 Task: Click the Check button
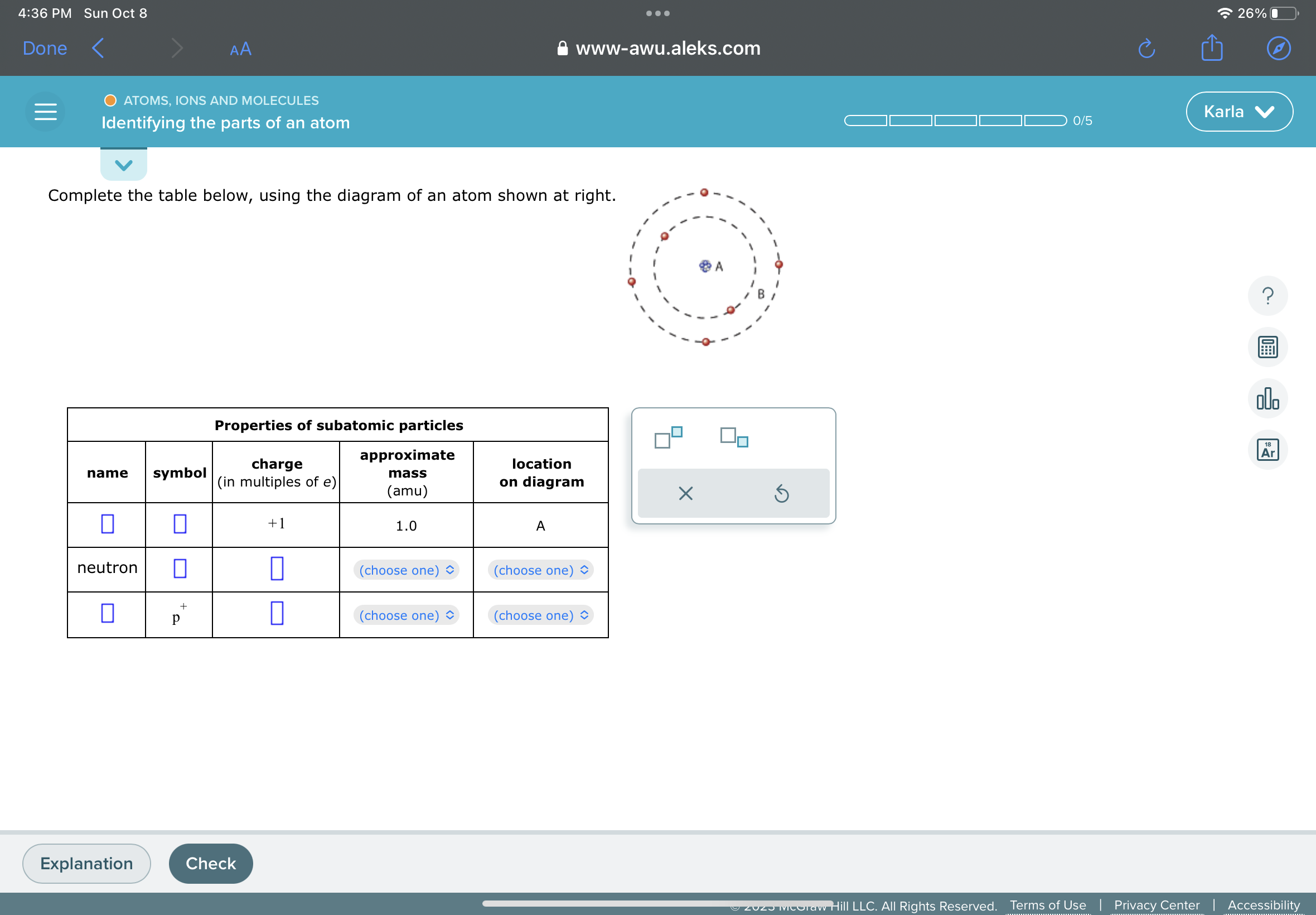pyautogui.click(x=210, y=863)
